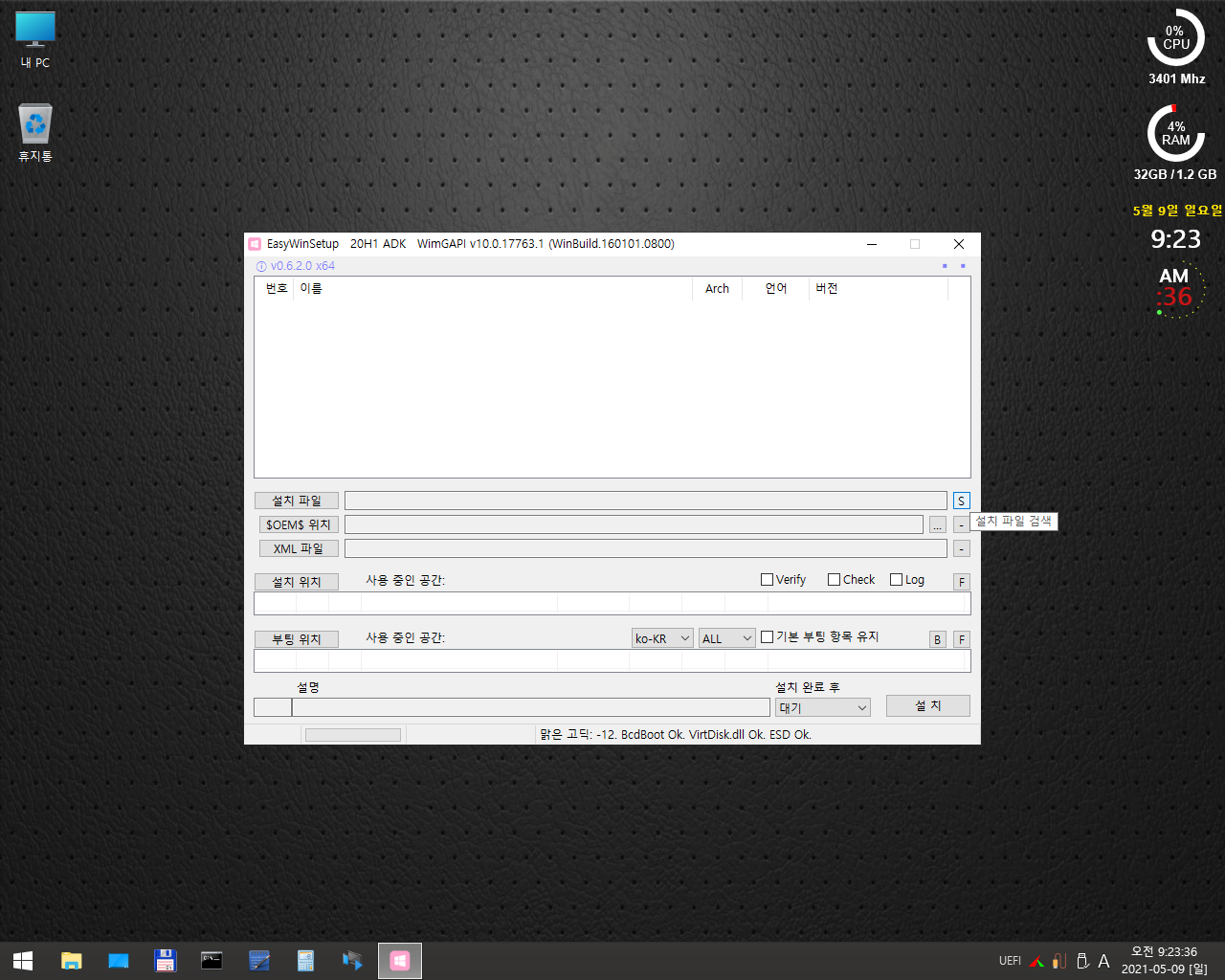Open the 내 PC desktop icon
1225x980 pixels.
point(35,39)
